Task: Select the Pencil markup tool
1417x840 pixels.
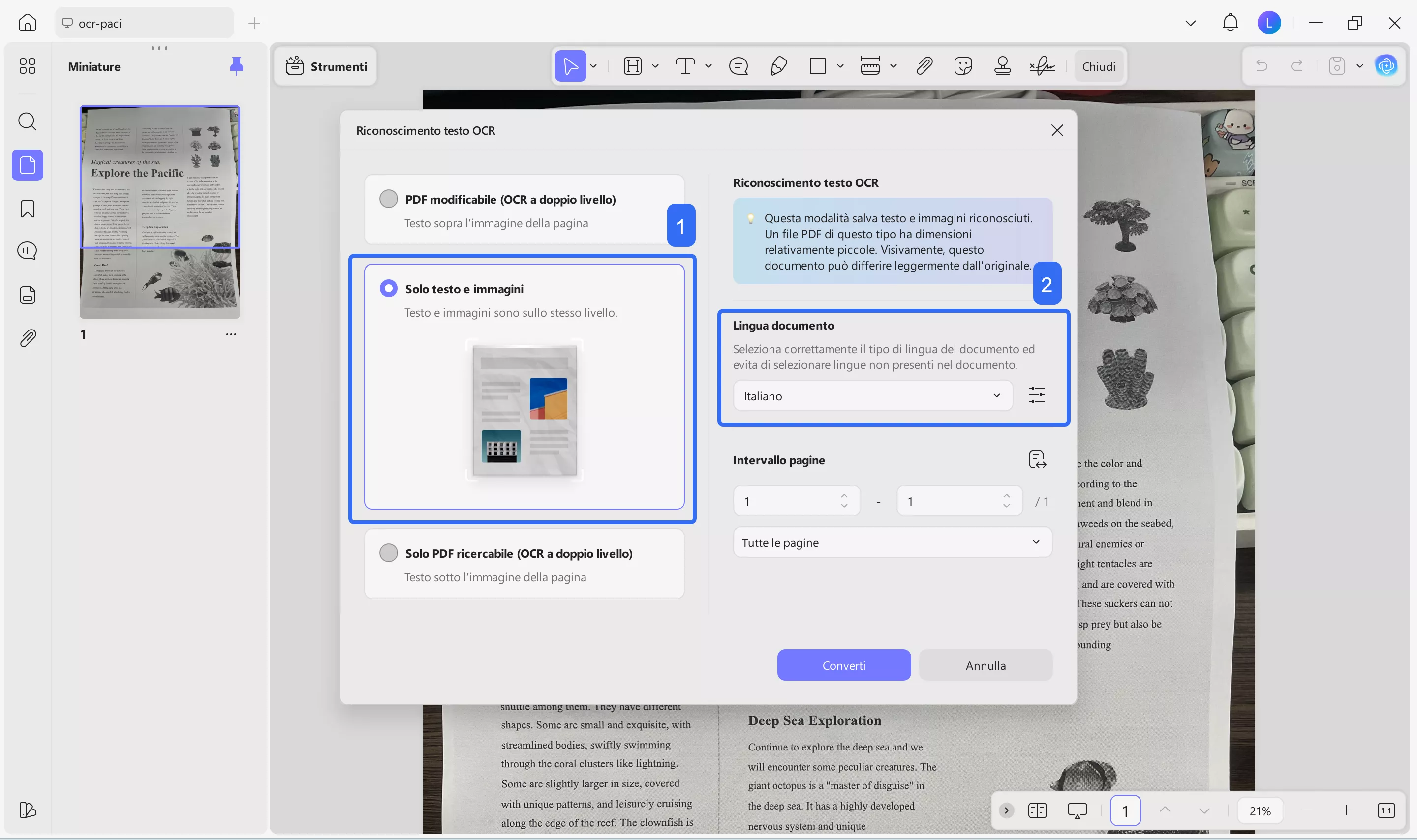Action: point(778,66)
